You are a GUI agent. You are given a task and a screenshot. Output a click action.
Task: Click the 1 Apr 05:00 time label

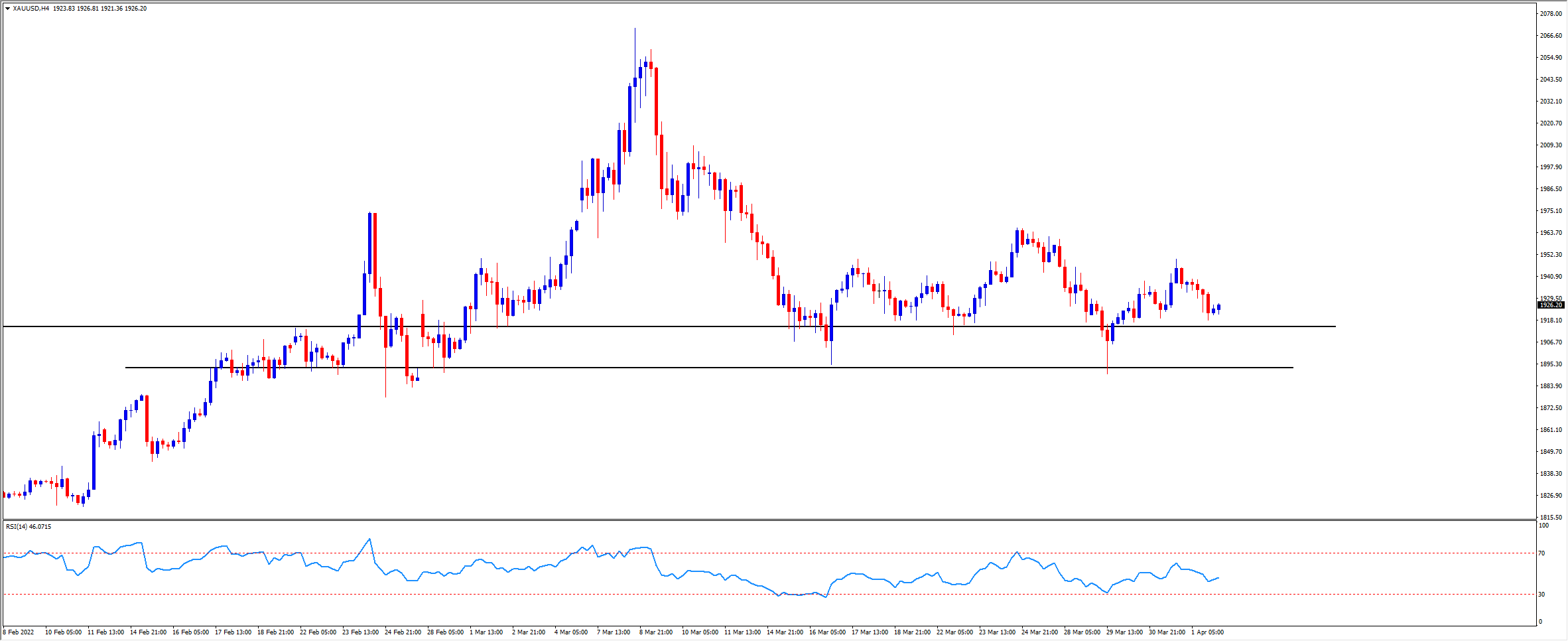[1207, 632]
